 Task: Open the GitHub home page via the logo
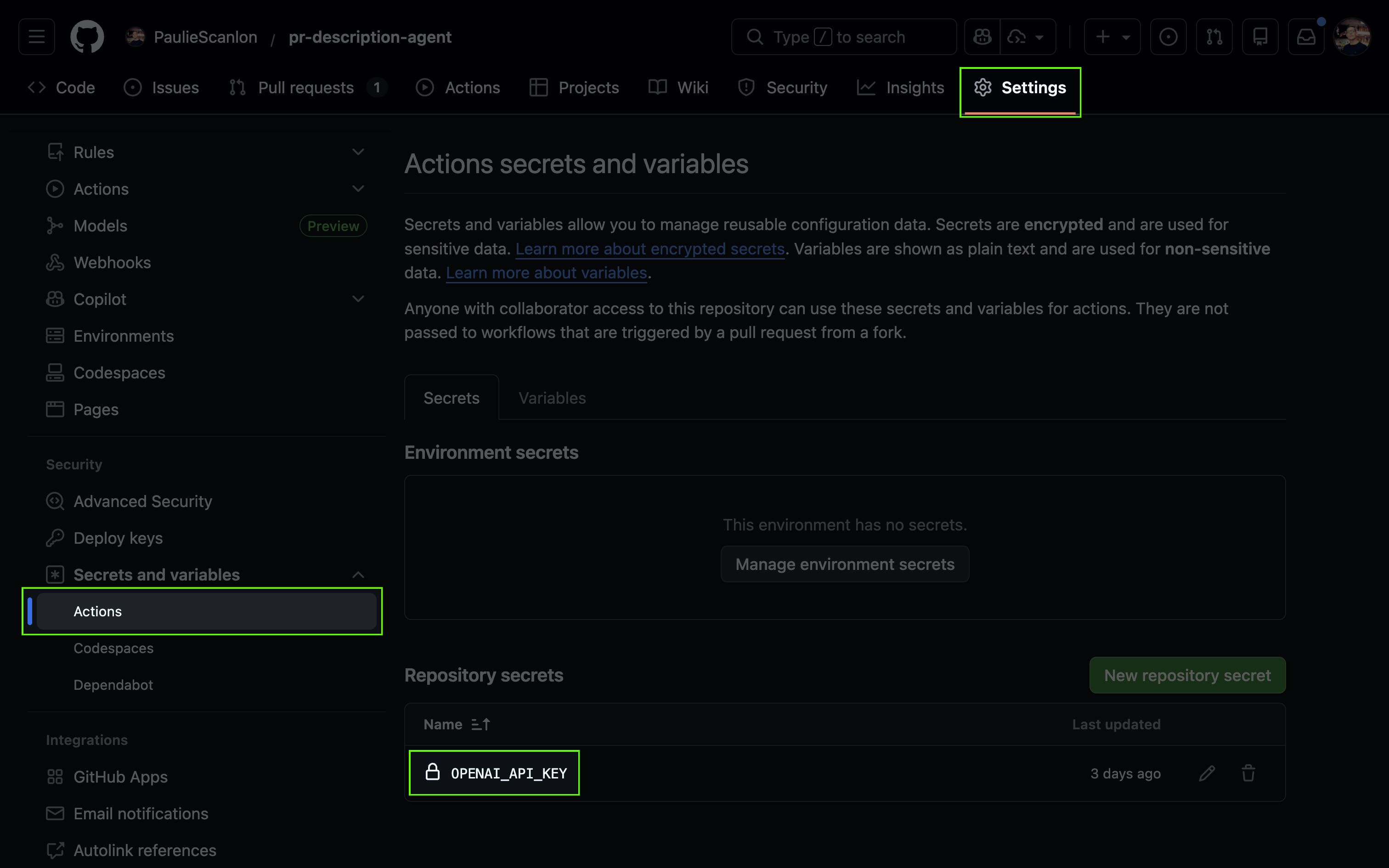click(87, 36)
